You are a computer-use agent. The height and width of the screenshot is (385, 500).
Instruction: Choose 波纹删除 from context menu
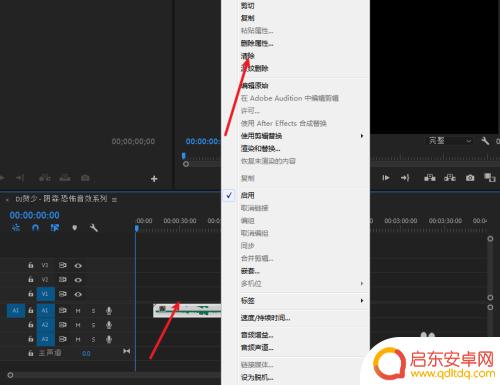tap(255, 68)
